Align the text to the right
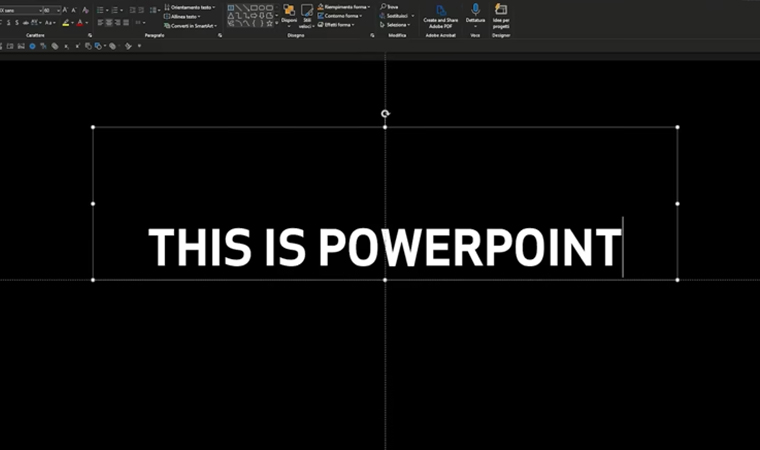This screenshot has height=450, width=760. click(117, 23)
